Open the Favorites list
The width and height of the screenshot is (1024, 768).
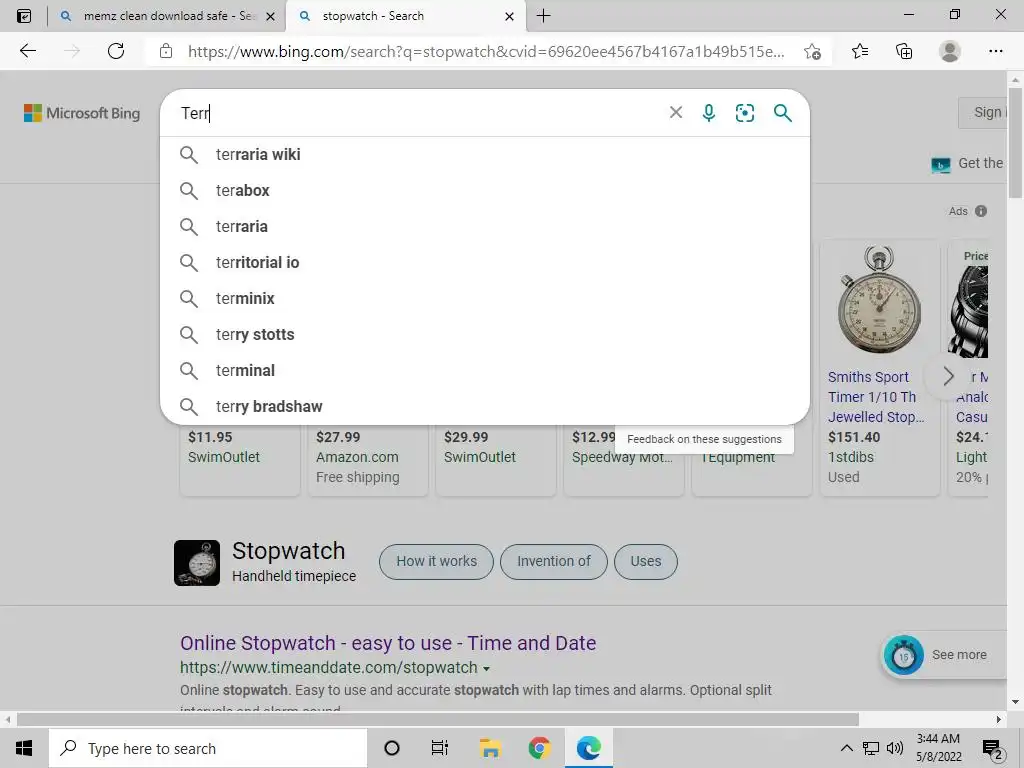click(x=859, y=51)
